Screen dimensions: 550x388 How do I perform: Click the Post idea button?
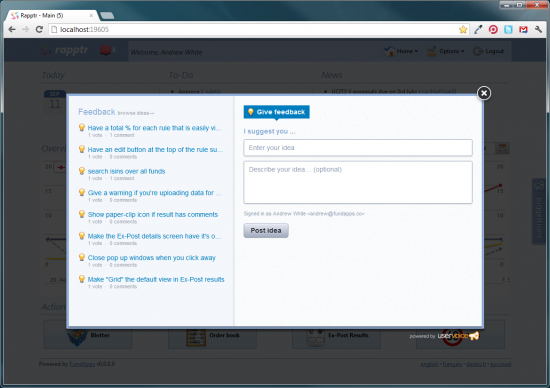point(266,230)
